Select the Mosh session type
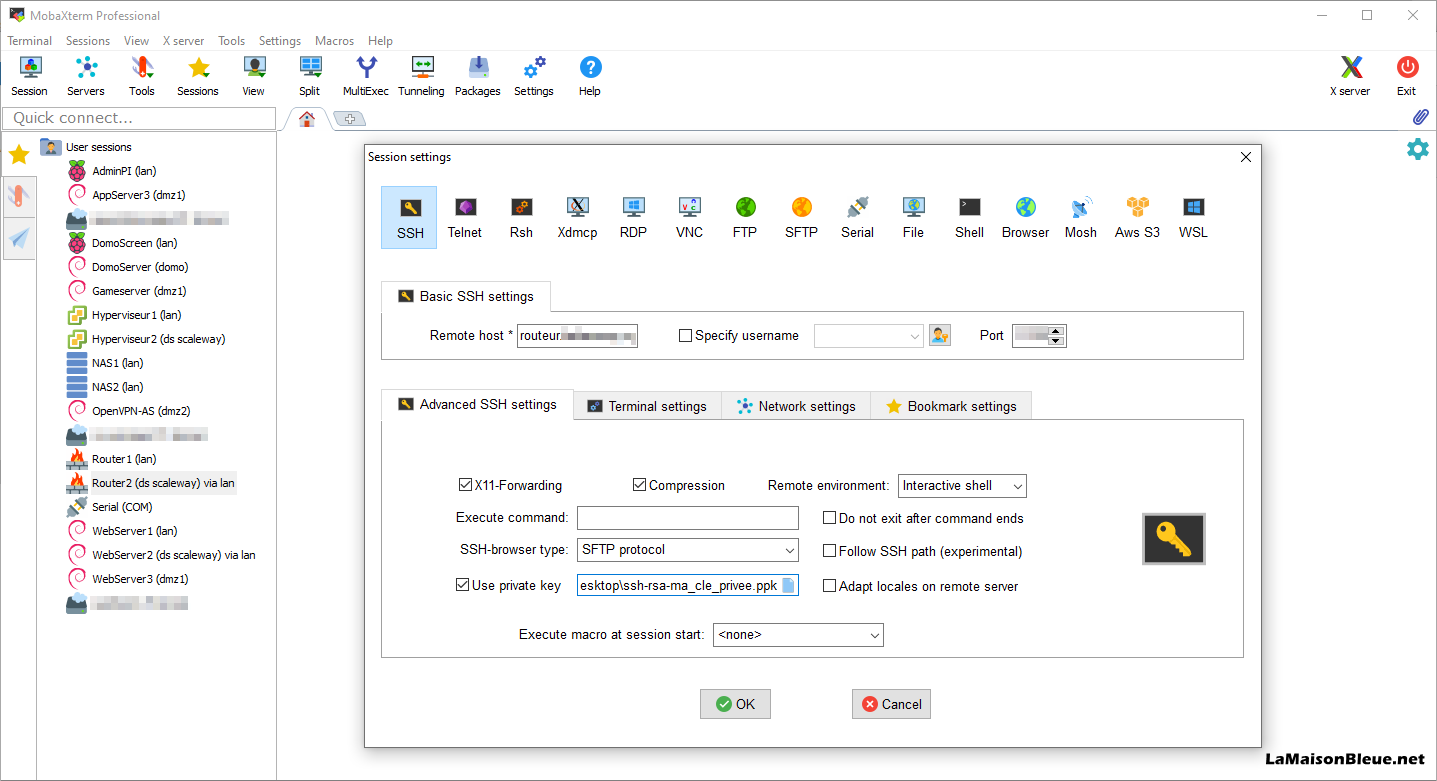Viewport: 1437px width, 781px height. click(1081, 217)
